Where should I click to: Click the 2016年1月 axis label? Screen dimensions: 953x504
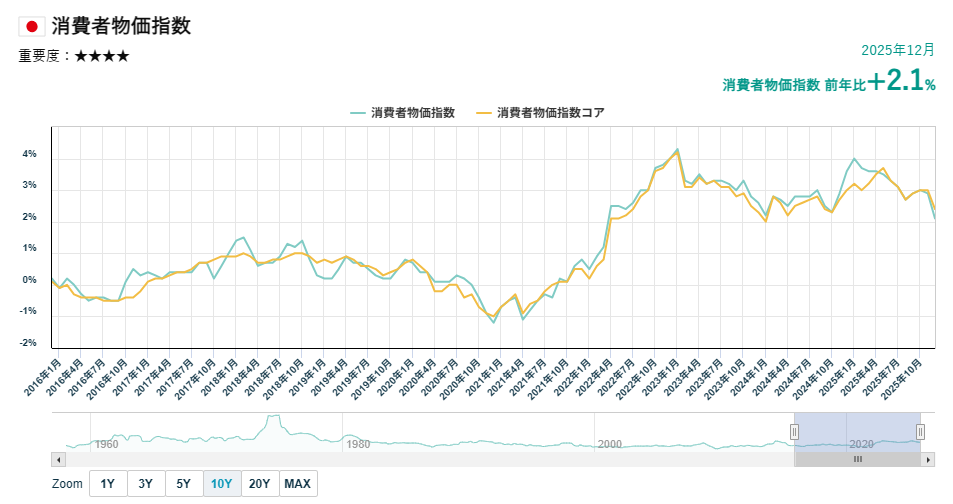43,378
